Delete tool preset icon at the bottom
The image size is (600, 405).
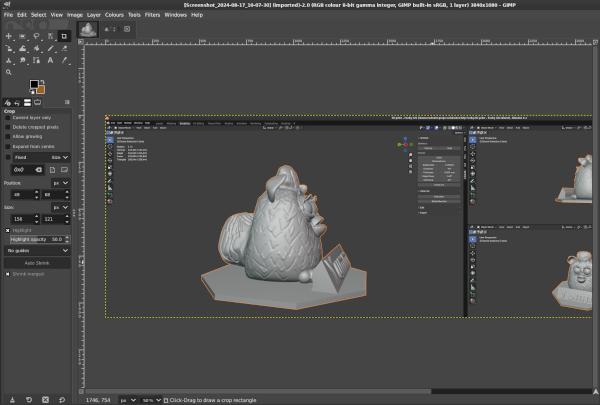coord(45,400)
